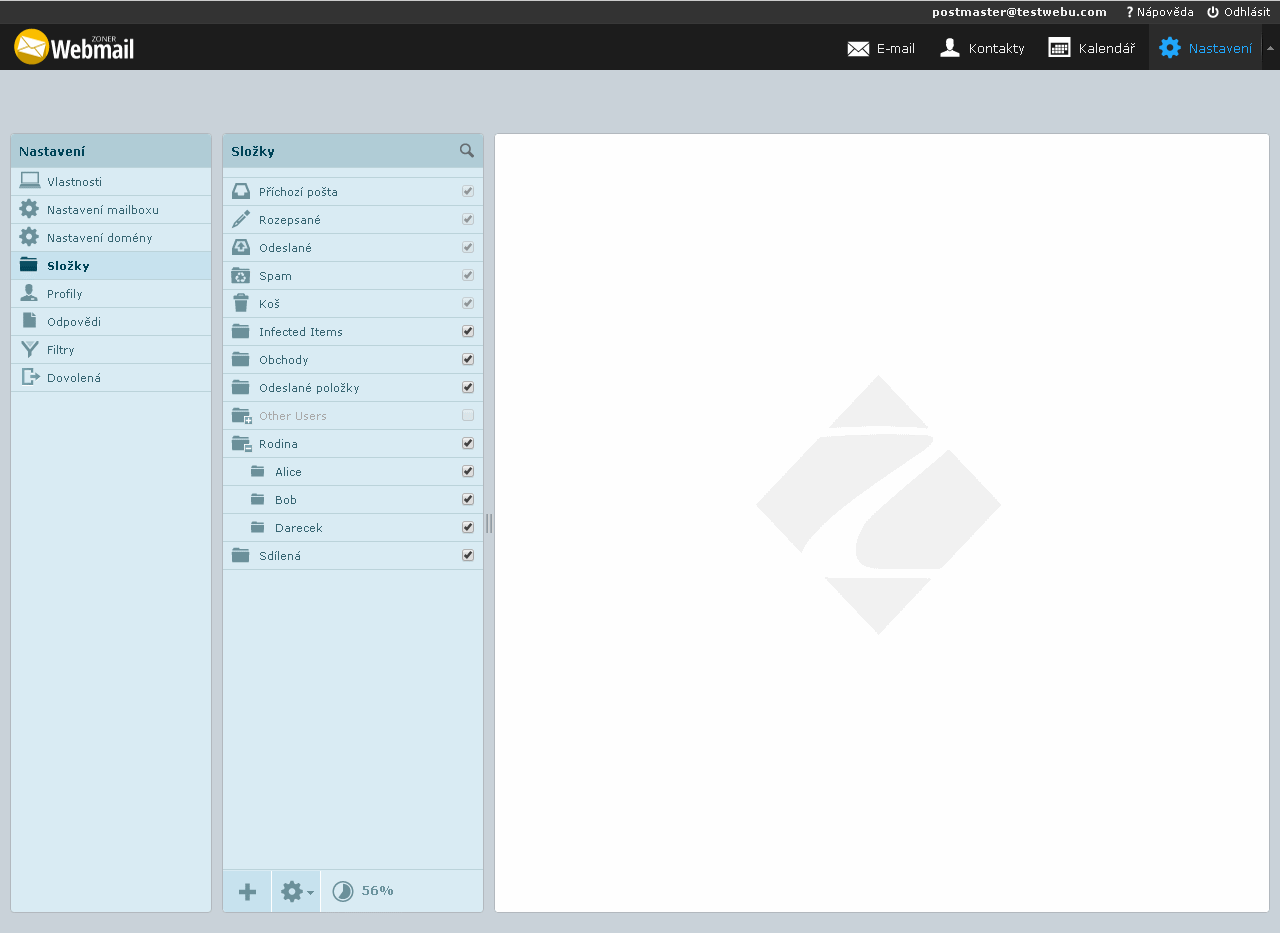Open the Nápověda help link
The width and height of the screenshot is (1280, 933).
click(1159, 12)
